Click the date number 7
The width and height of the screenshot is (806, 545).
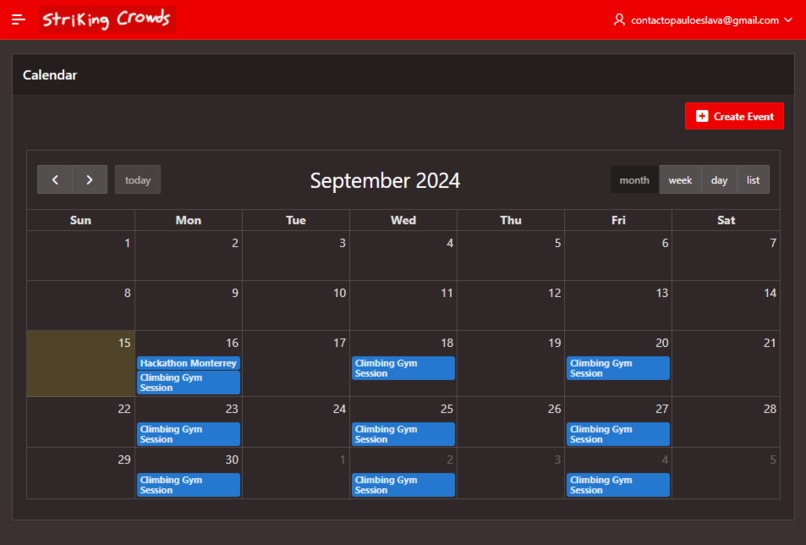773,243
